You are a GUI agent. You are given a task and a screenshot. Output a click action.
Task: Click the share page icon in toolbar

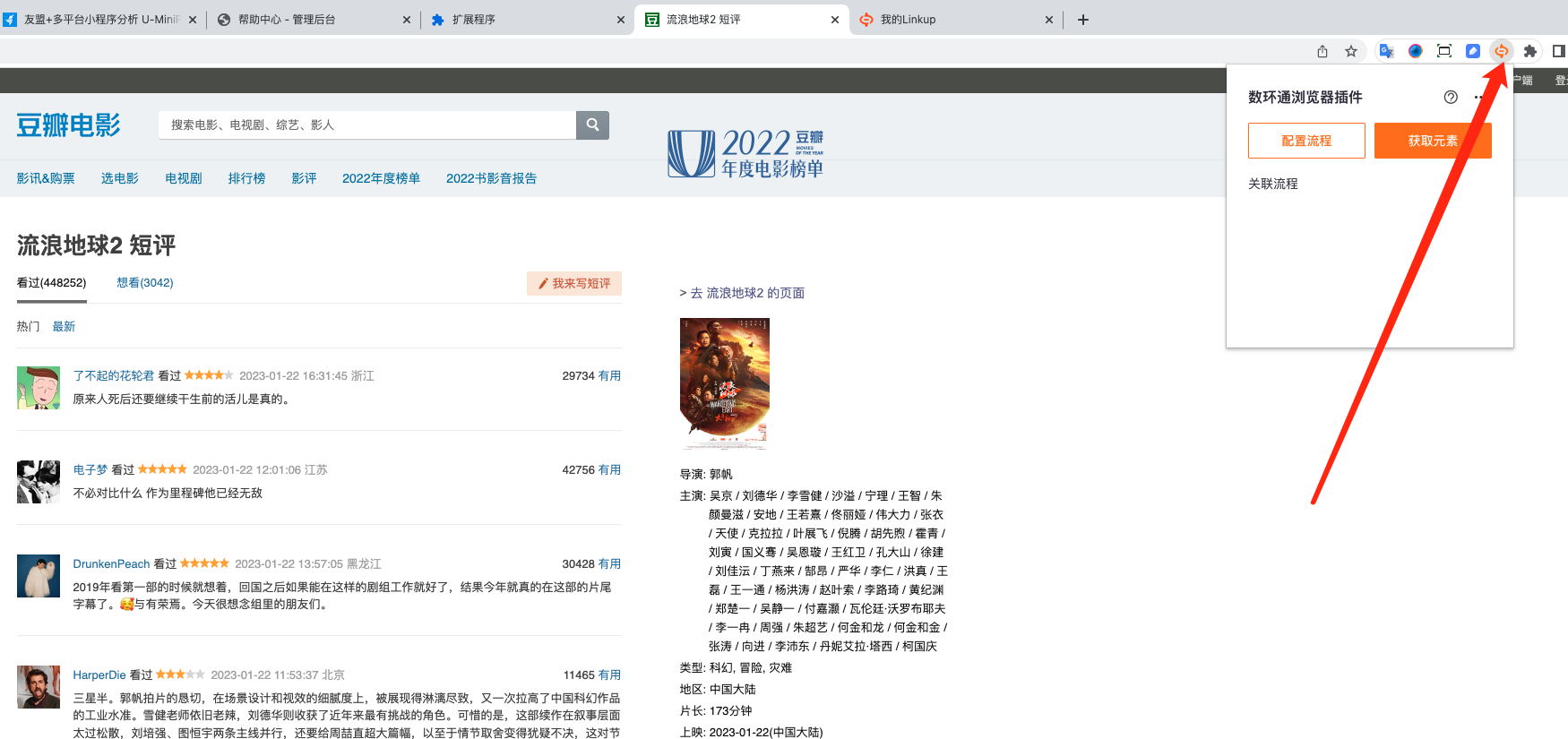1322,51
